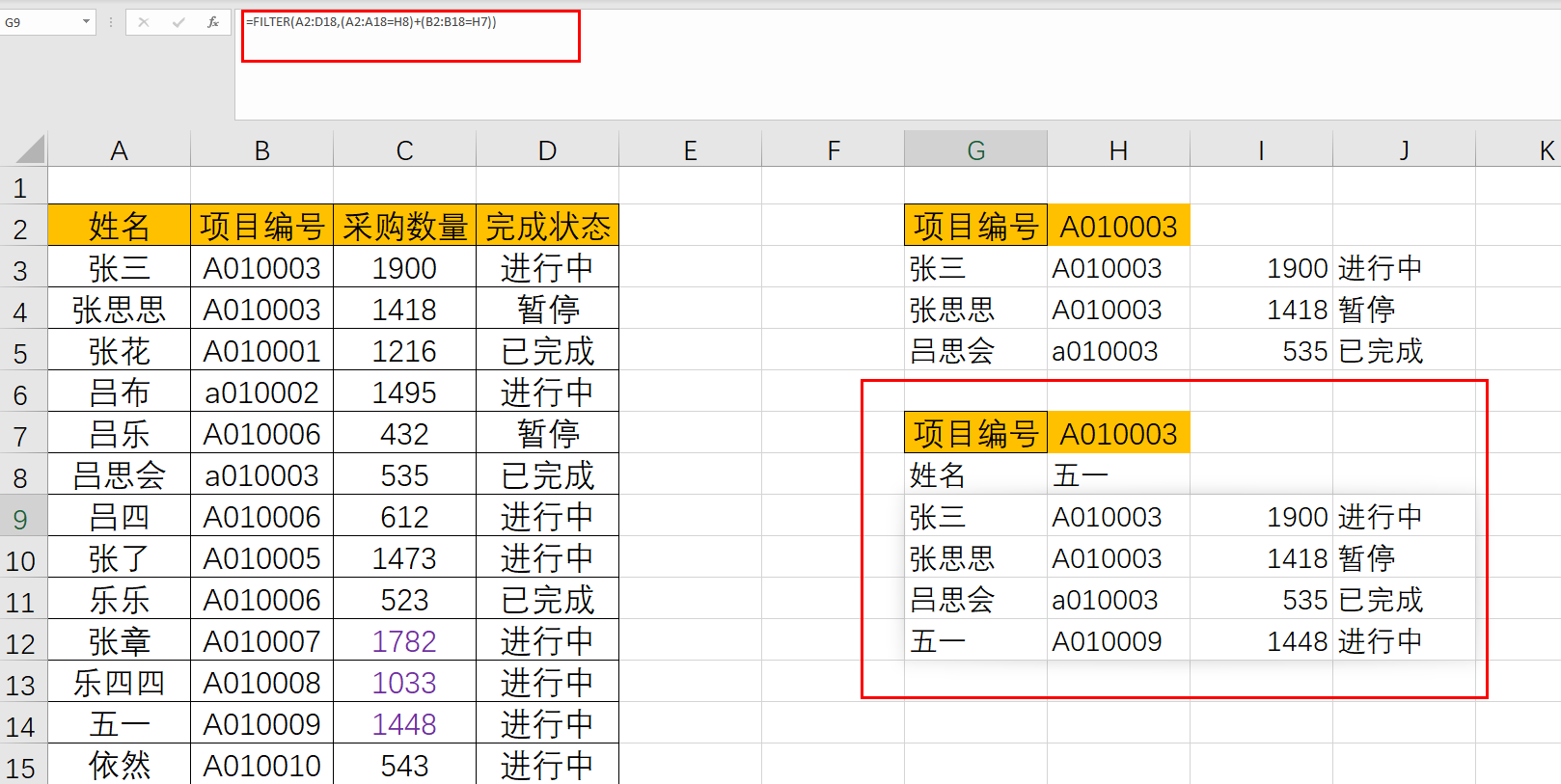Image resolution: width=1561 pixels, height=784 pixels.
Task: Click the Select All corner triangle
Action: click(x=30, y=149)
